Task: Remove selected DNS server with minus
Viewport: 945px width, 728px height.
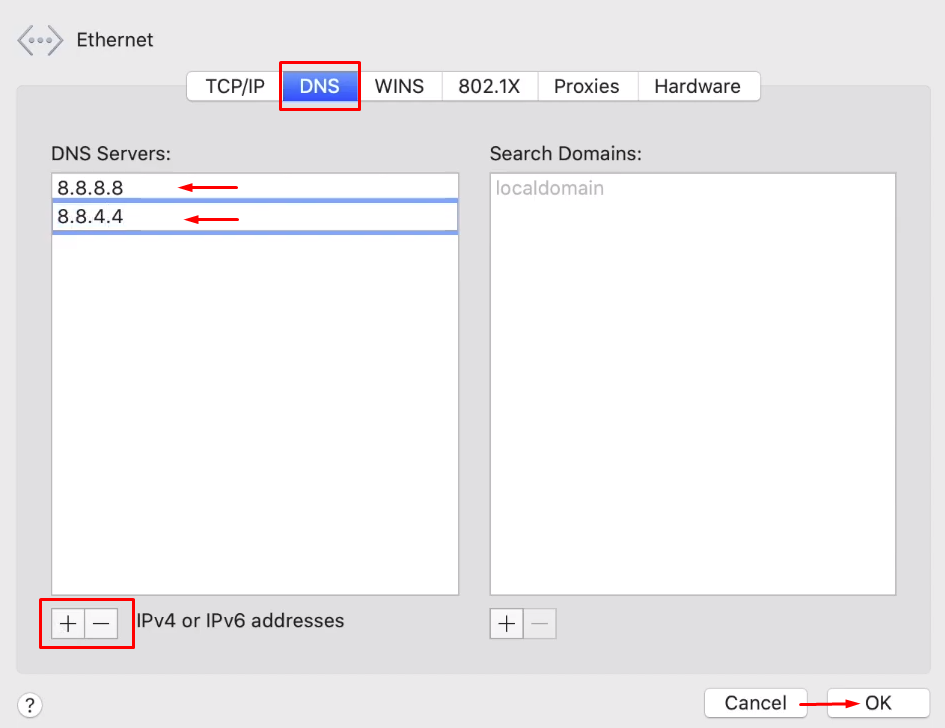Action: point(101,623)
